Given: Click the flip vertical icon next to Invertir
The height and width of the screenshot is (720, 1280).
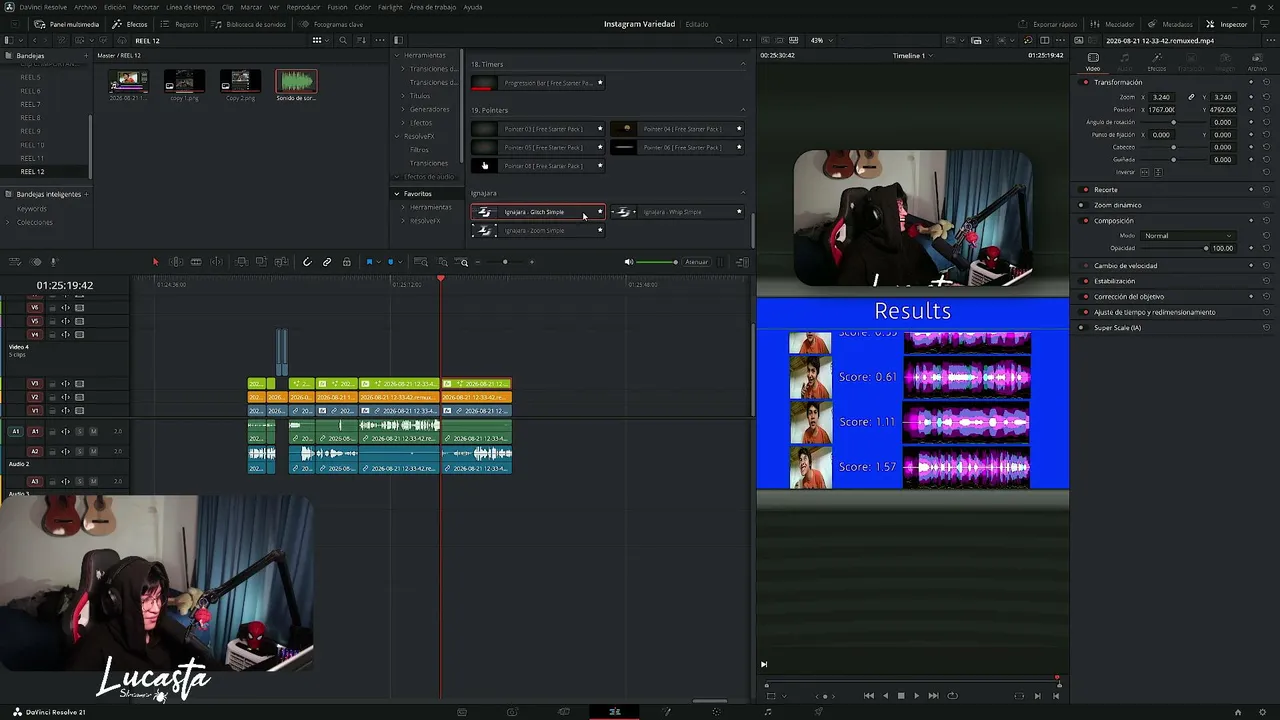Looking at the screenshot, I should (x=1159, y=172).
